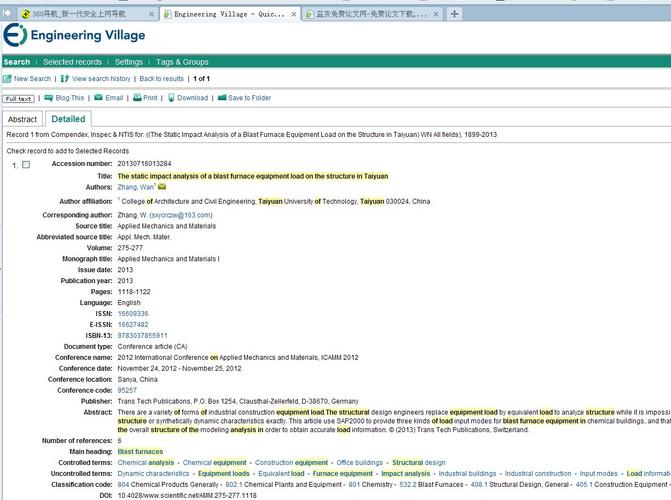Click the accession number 20130716013284
This screenshot has height=500, width=671.
[x=144, y=164]
